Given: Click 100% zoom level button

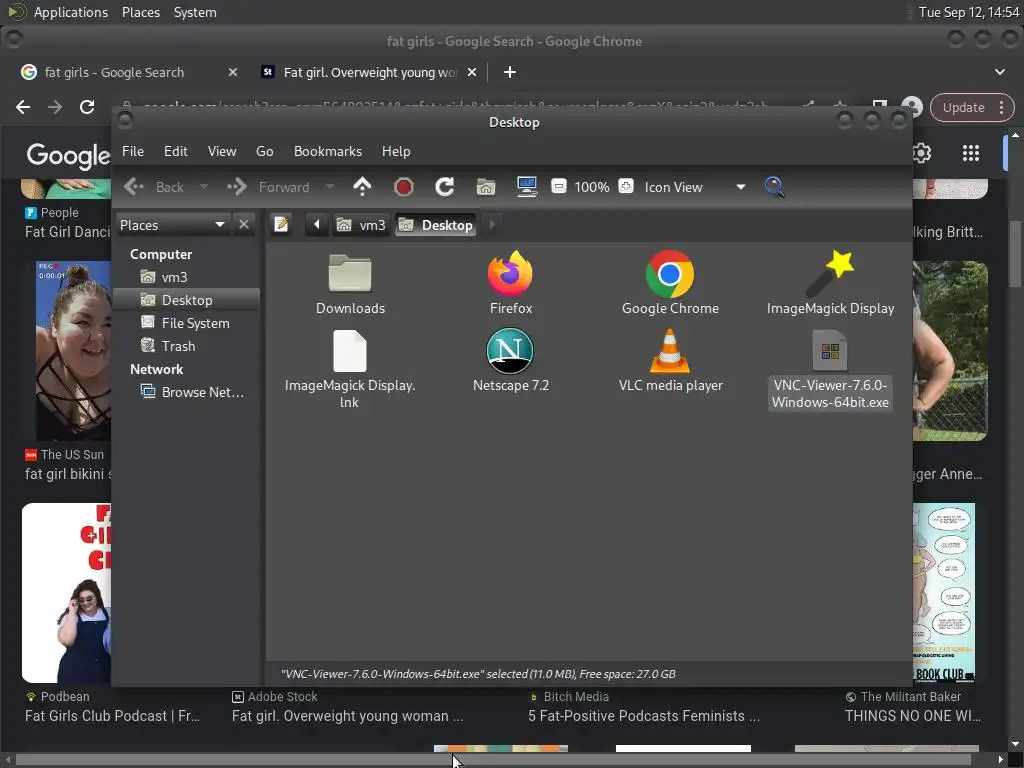Looking at the screenshot, I should (x=592, y=187).
